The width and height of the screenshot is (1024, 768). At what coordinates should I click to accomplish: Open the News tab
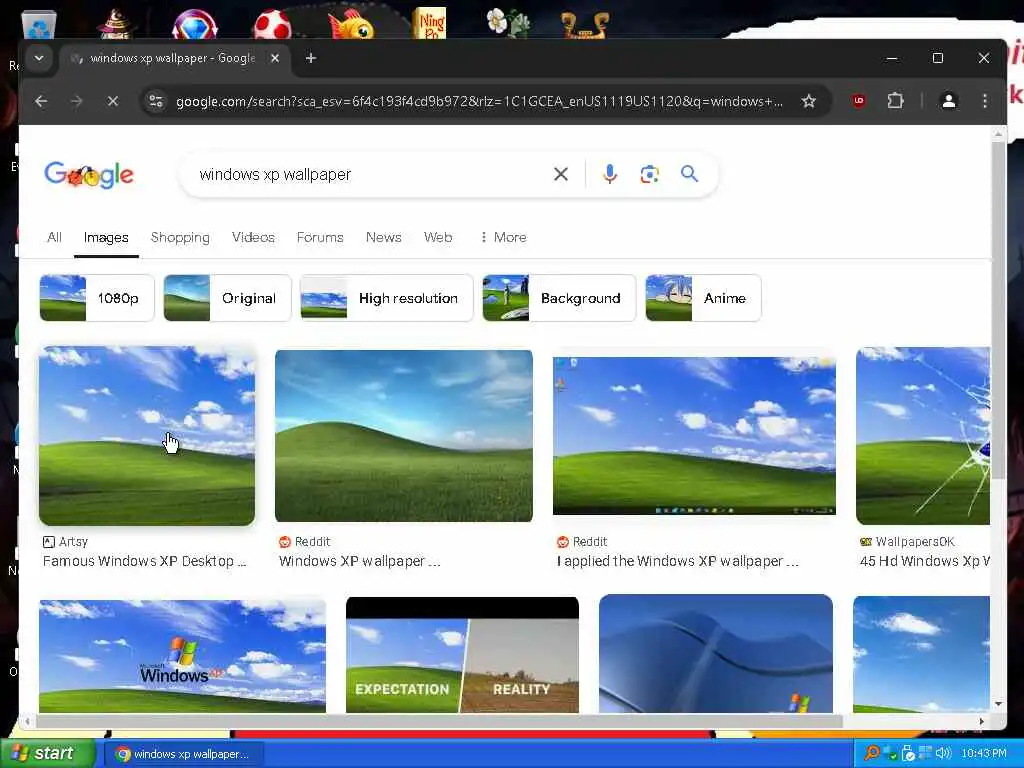[x=383, y=237]
